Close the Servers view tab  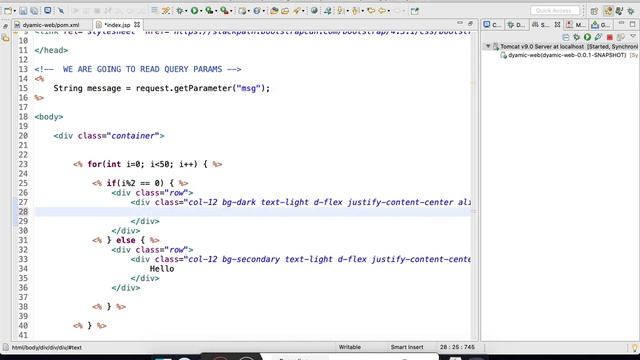(x=558, y=25)
